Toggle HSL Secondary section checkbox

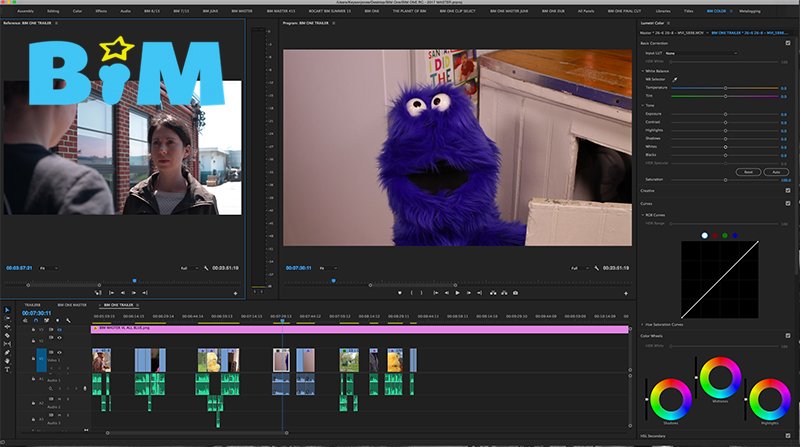(788, 436)
